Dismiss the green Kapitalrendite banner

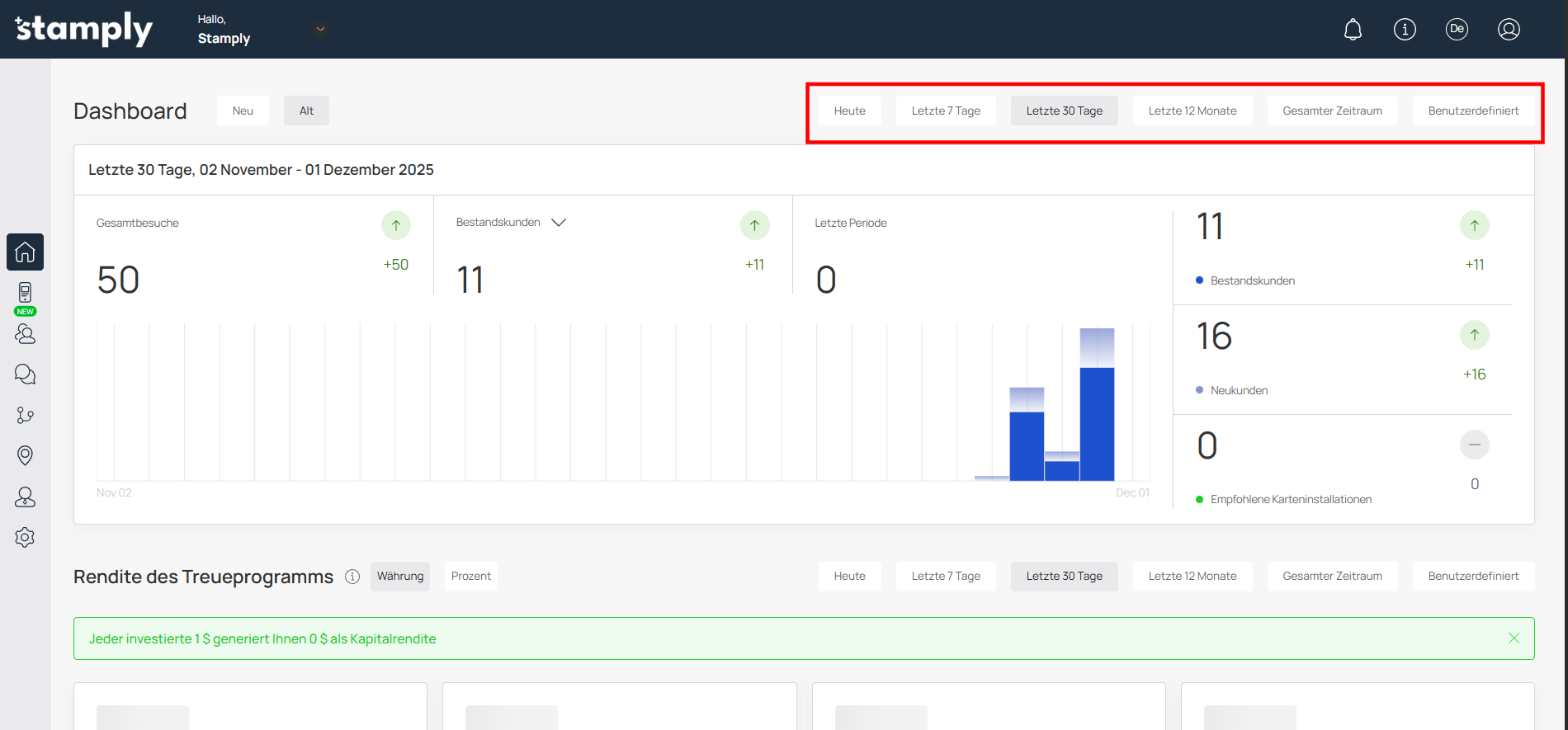coord(1514,638)
